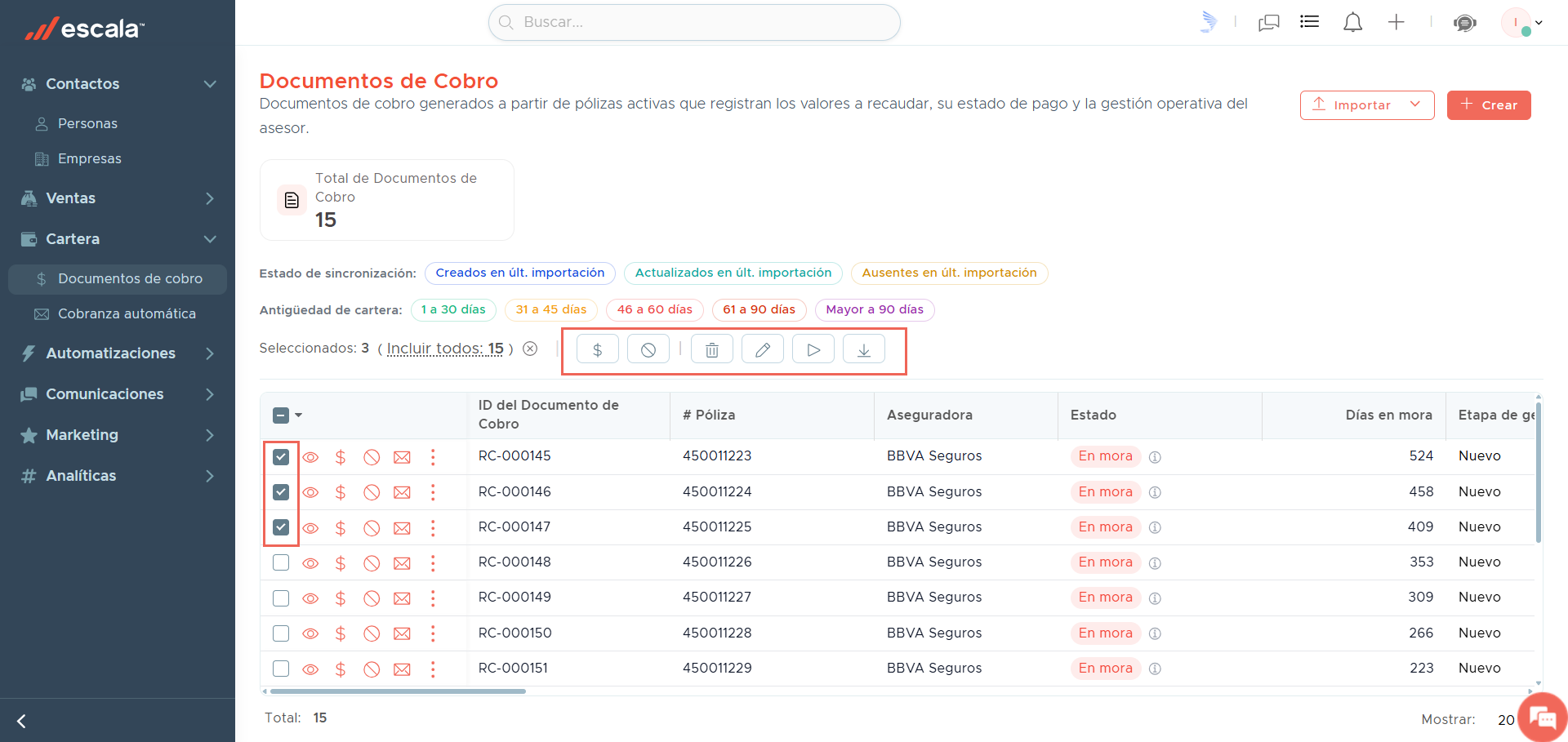Cancel document RC-000147 with slash icon
1568x742 pixels.
pyautogui.click(x=372, y=528)
